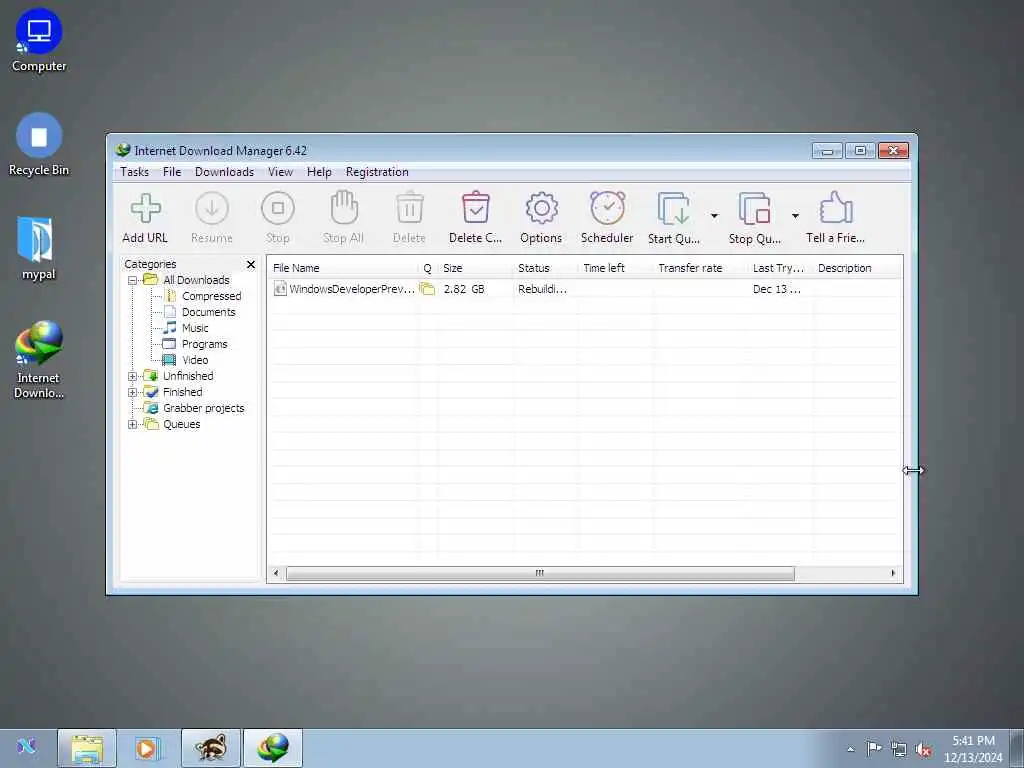Open file explorer from taskbar
This screenshot has height=768, width=1024.
(x=87, y=748)
